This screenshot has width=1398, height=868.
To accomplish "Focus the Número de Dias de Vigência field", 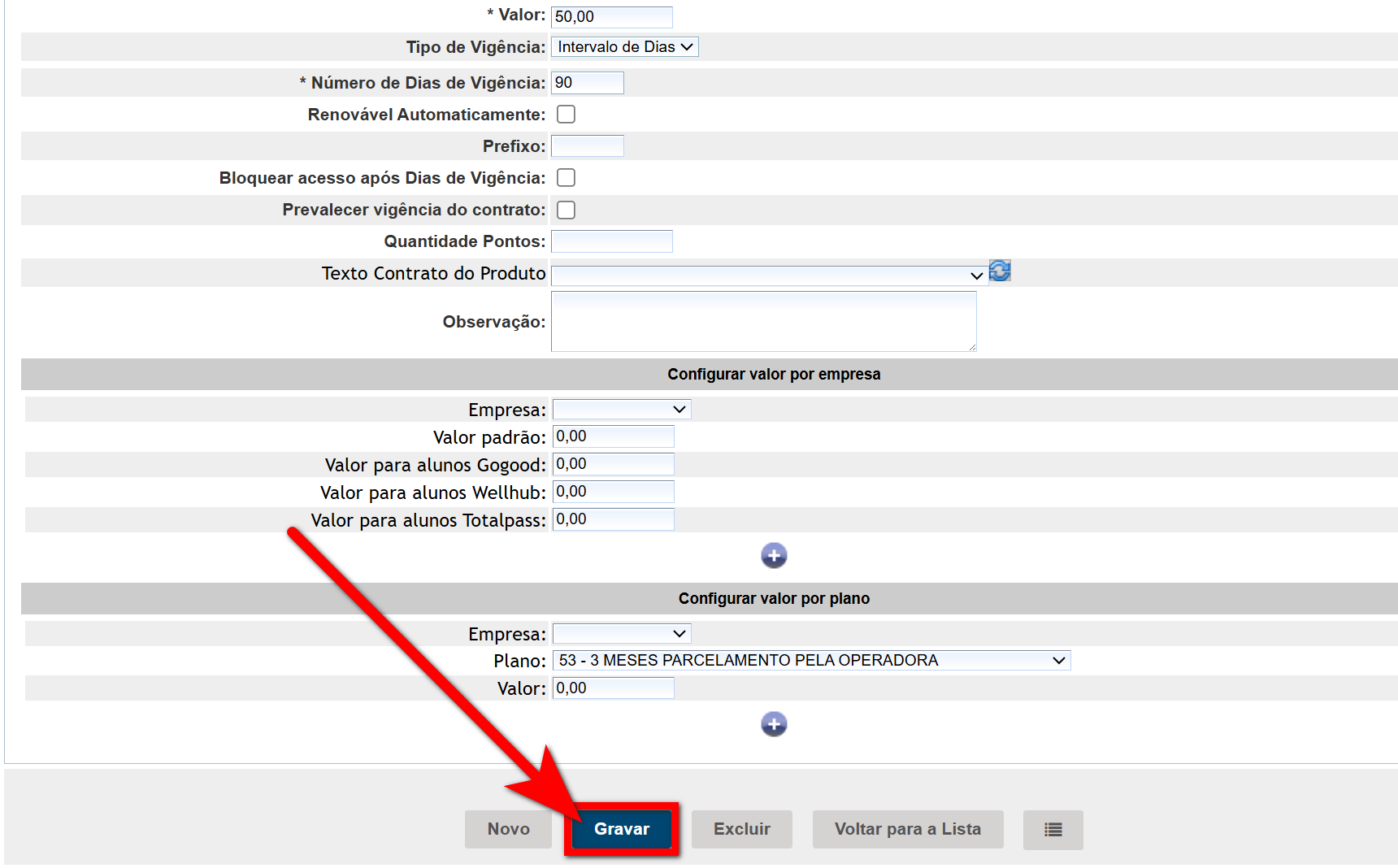I will [587, 83].
